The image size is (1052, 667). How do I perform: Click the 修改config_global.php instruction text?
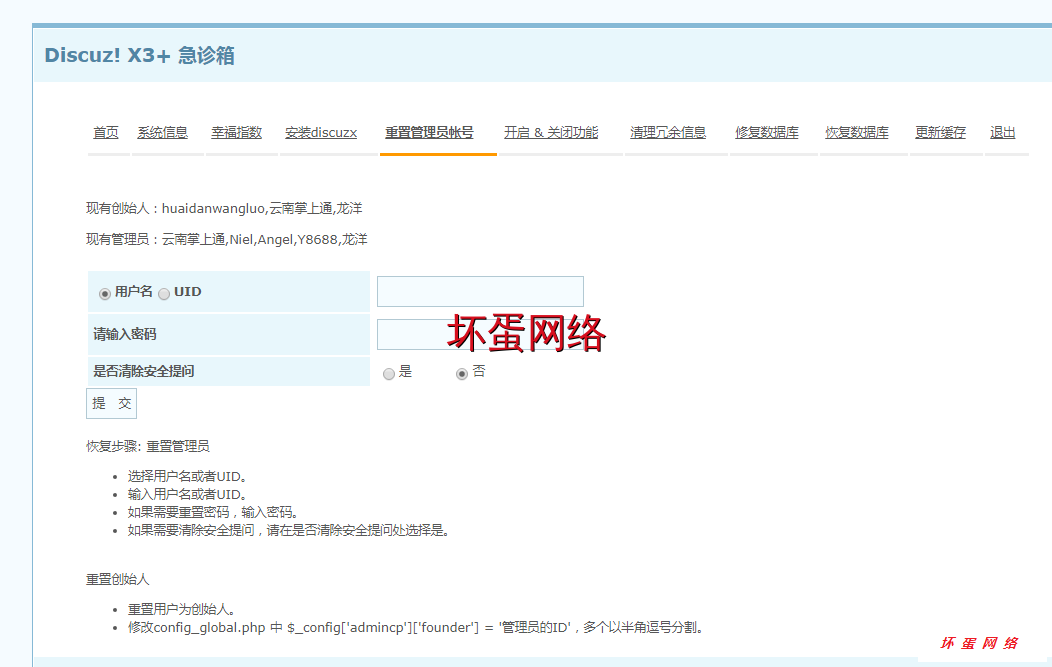pos(417,627)
